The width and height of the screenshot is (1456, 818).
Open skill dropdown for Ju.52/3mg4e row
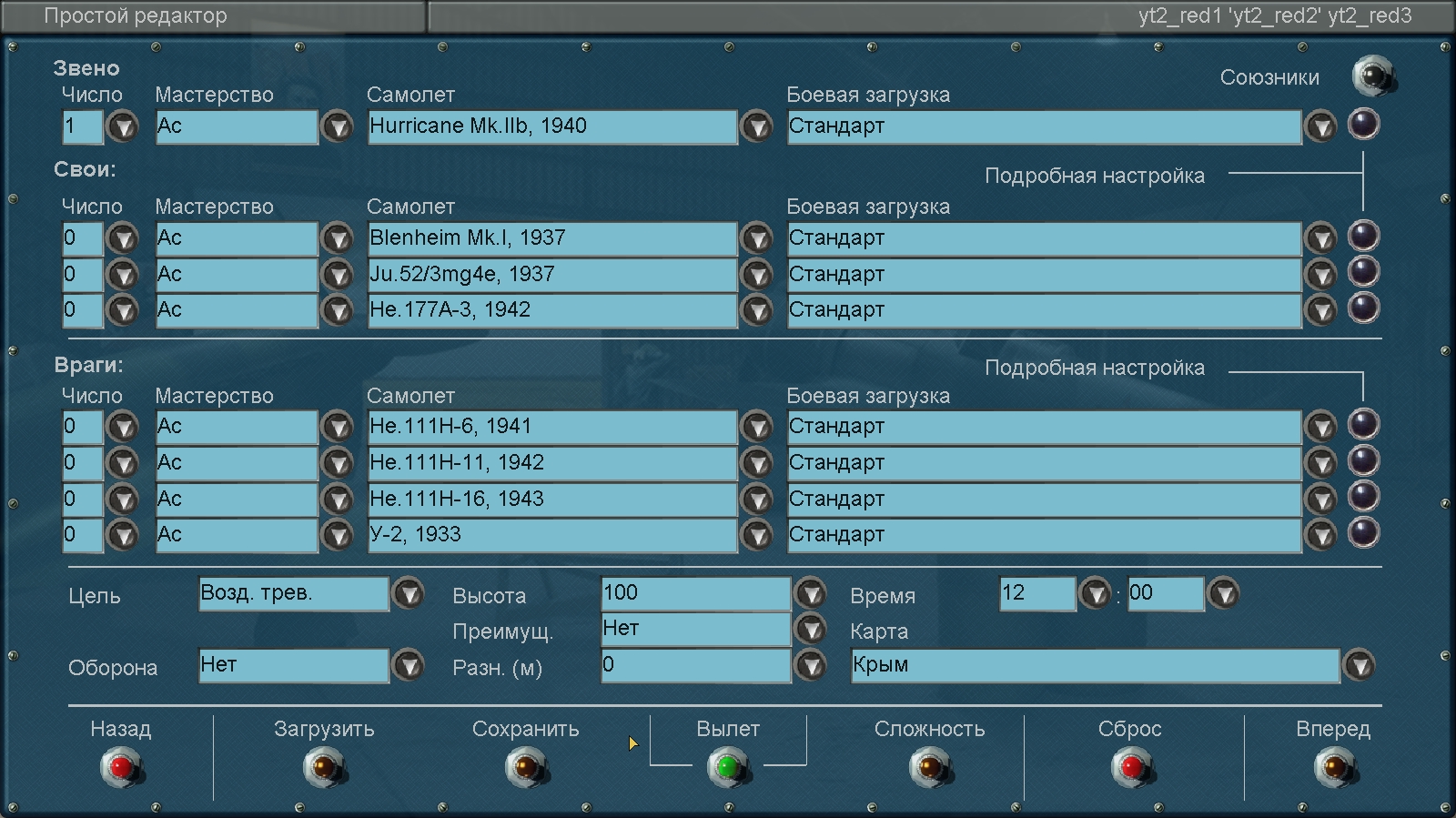[337, 274]
